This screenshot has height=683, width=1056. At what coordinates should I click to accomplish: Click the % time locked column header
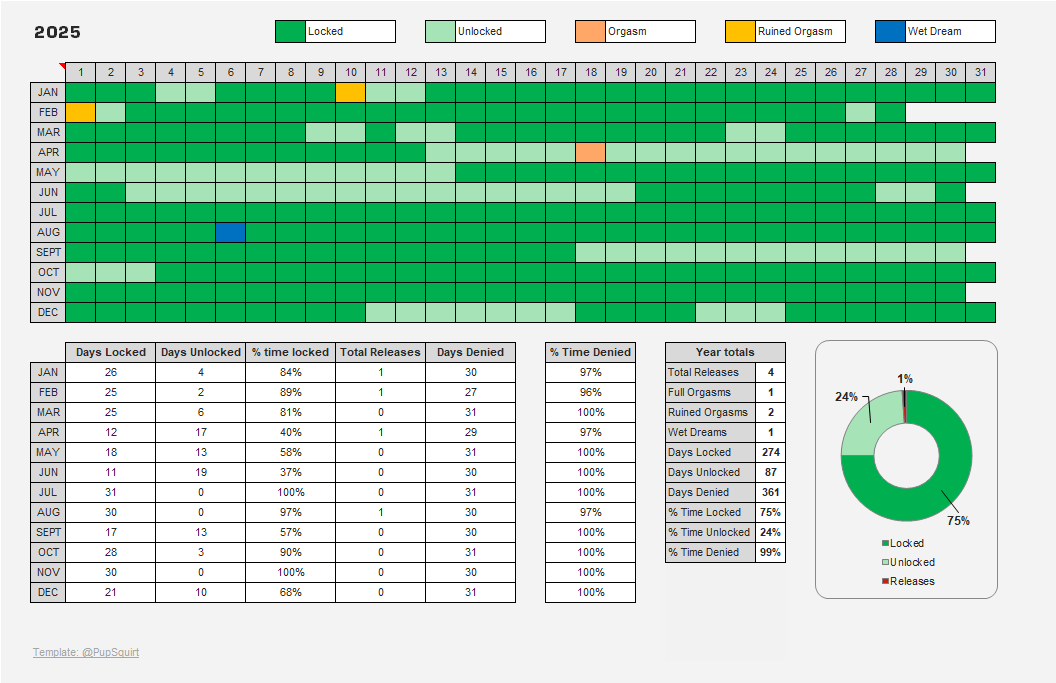(290, 352)
